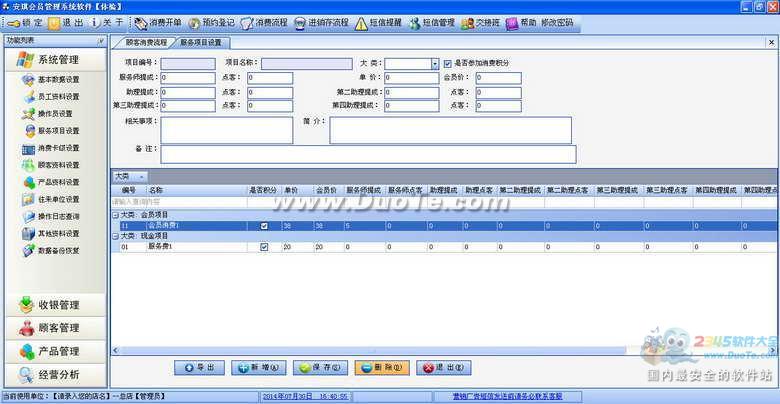This screenshot has width=780, height=404.
Task: Expand the 顾客管理 sidebar group
Action: [56, 328]
